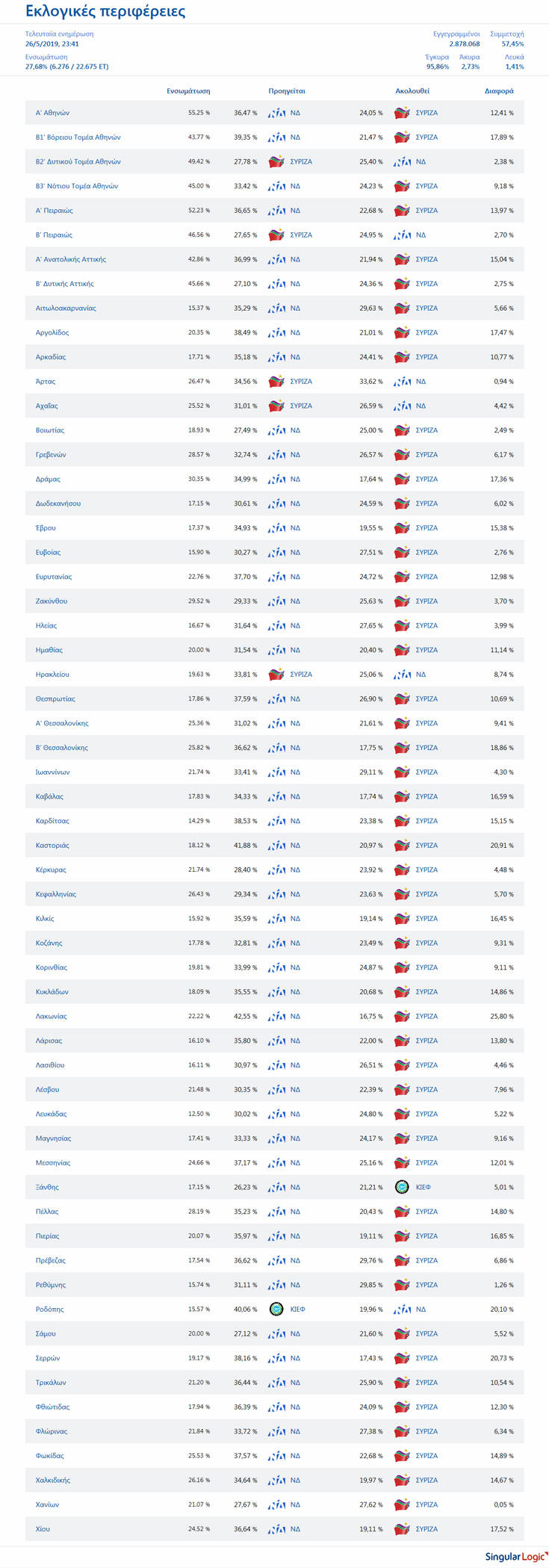Click the trailing ΝΔ logo in the Άρτας row
The image size is (549, 1568).
402,382
